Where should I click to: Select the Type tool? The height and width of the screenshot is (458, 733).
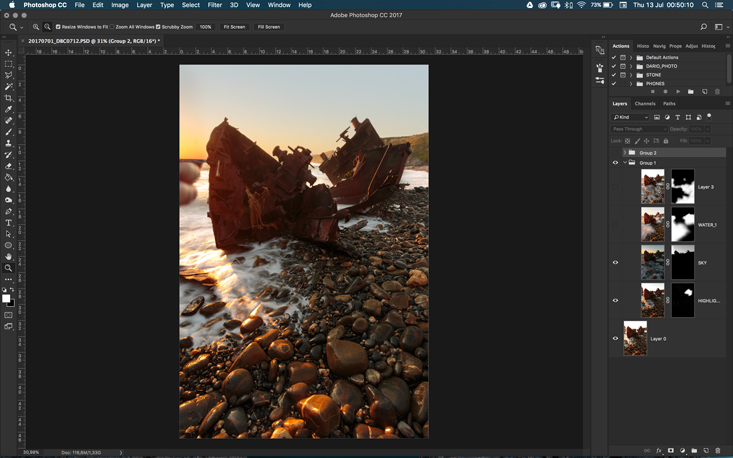click(x=8, y=223)
